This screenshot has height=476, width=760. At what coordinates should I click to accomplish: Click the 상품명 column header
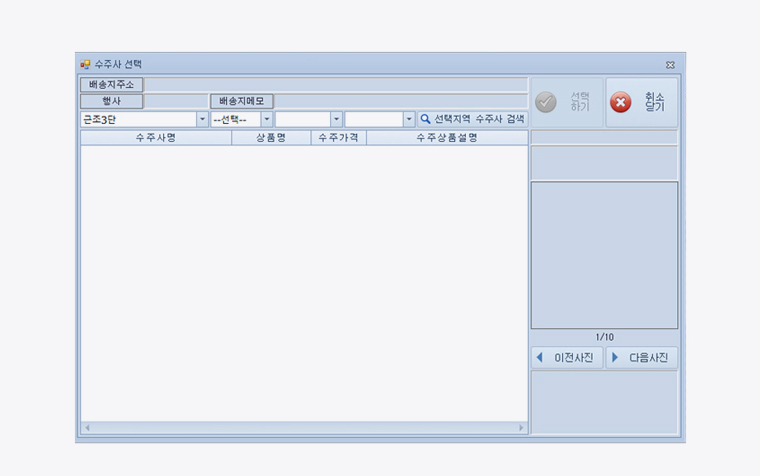click(270, 138)
